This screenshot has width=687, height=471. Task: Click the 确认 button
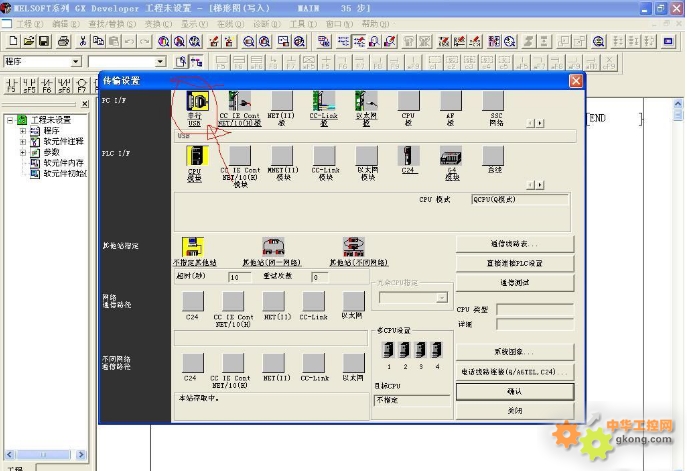[x=515, y=392]
